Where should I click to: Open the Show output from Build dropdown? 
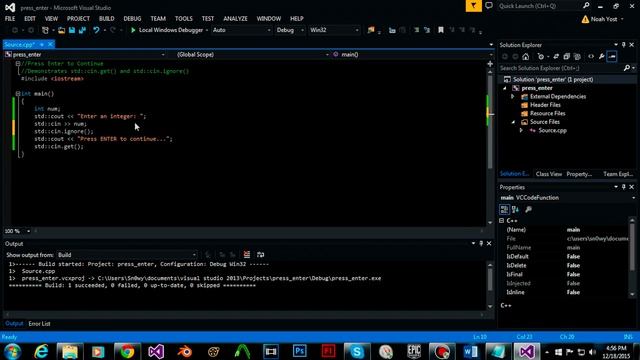point(127,255)
